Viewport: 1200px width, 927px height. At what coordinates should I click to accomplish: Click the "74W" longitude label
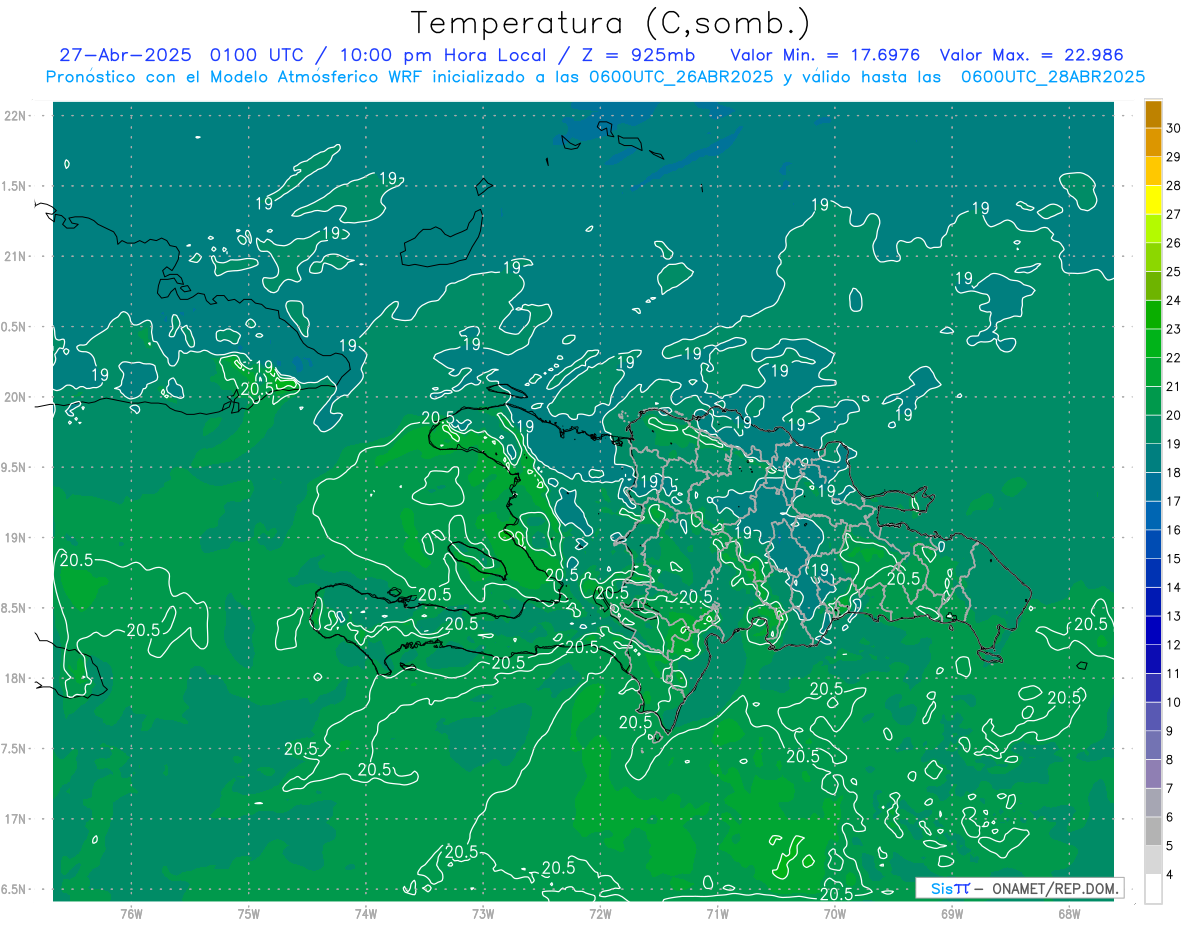click(366, 913)
